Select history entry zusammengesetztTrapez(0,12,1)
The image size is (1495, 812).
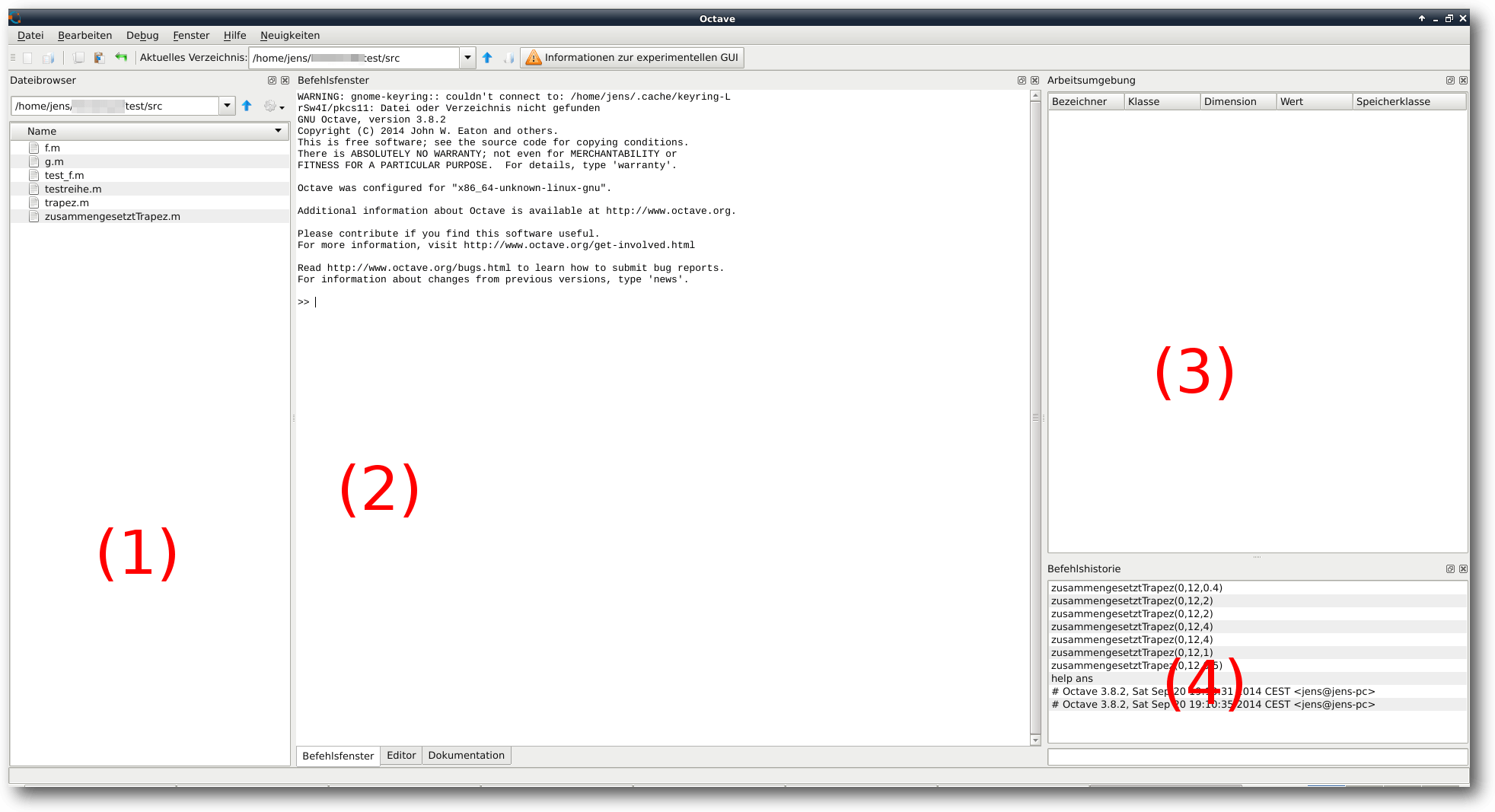pos(1258,652)
